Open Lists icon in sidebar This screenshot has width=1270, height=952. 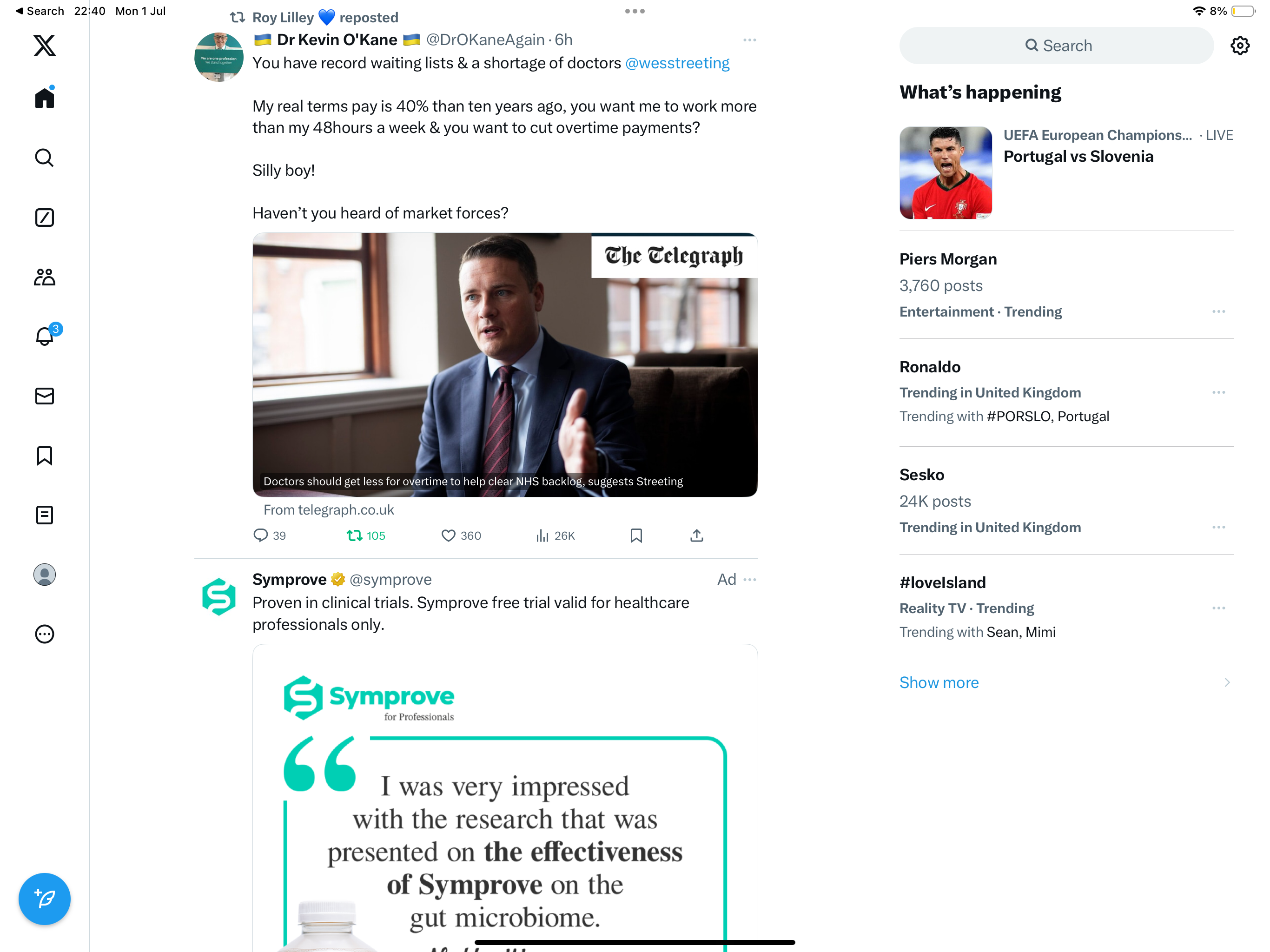(44, 515)
